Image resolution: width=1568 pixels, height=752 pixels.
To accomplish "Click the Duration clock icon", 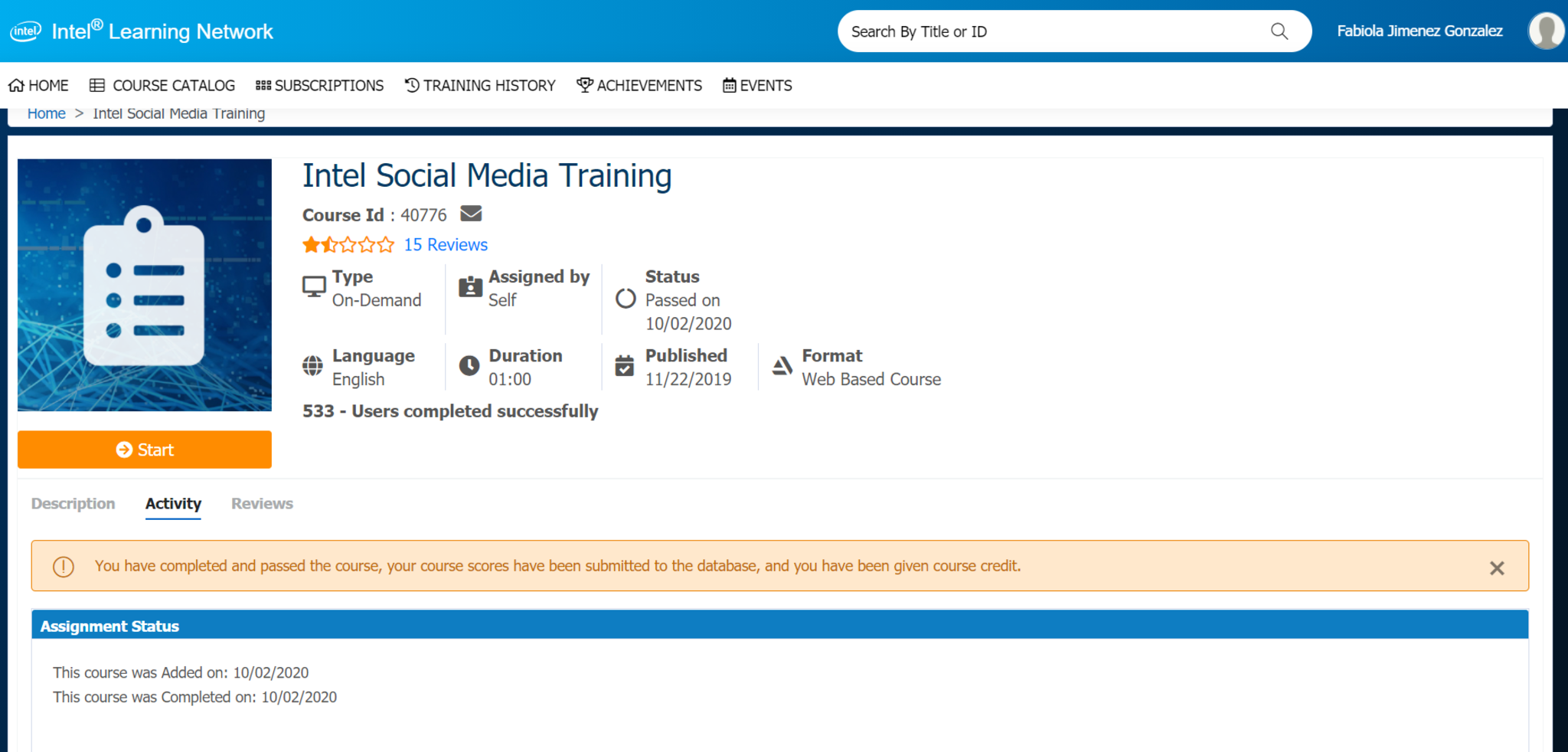I will pyautogui.click(x=469, y=366).
